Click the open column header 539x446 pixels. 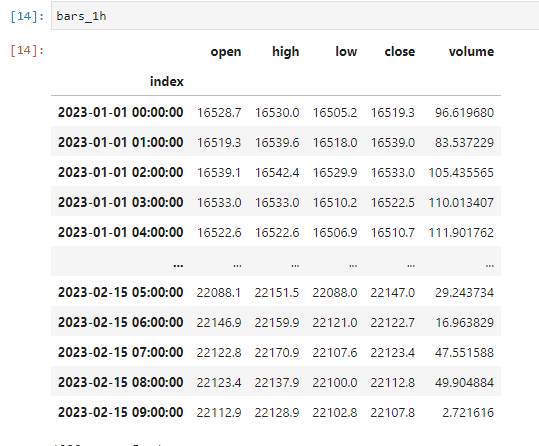[226, 52]
